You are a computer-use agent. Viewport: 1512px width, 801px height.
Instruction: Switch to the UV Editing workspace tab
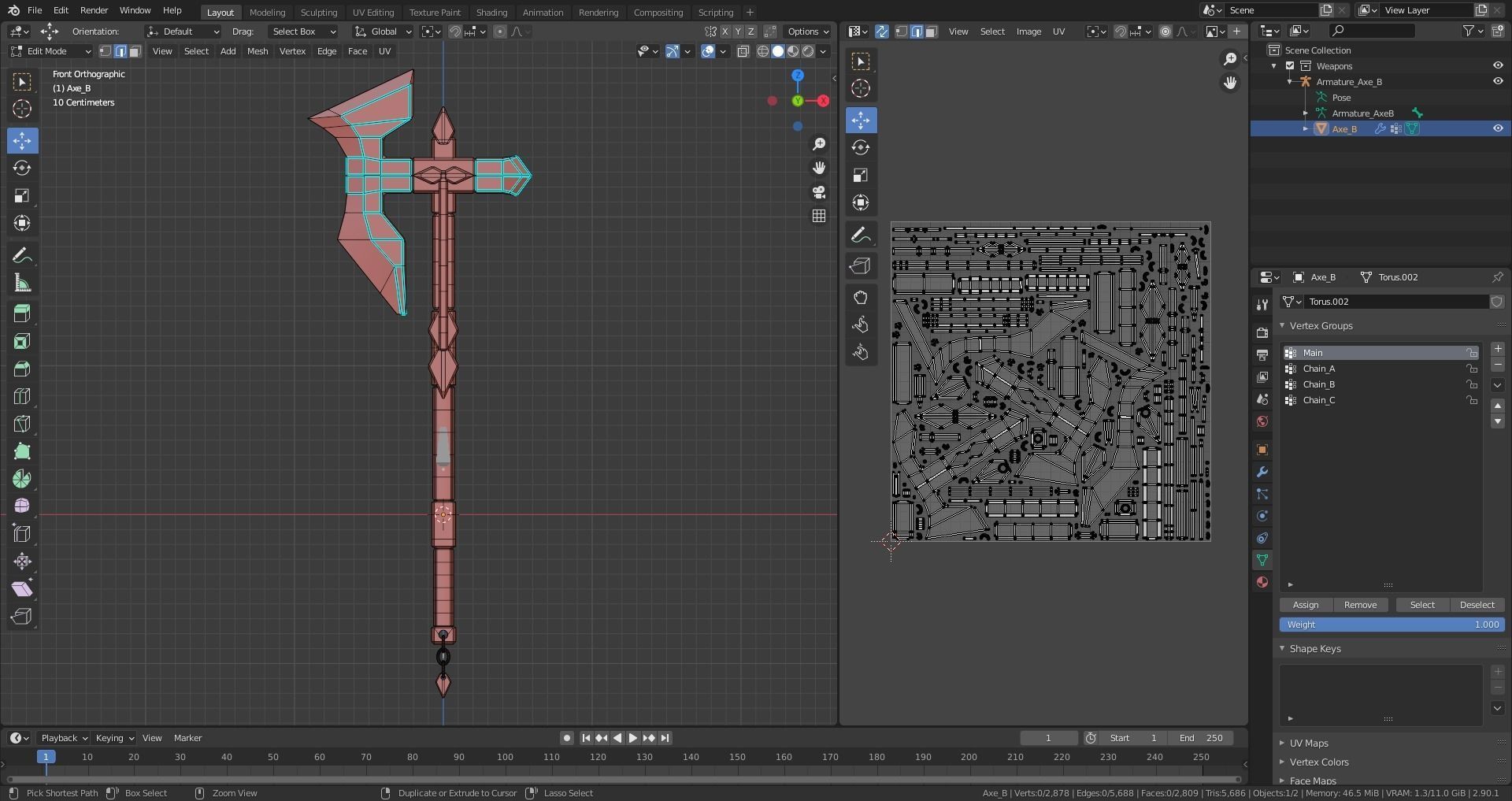click(373, 12)
